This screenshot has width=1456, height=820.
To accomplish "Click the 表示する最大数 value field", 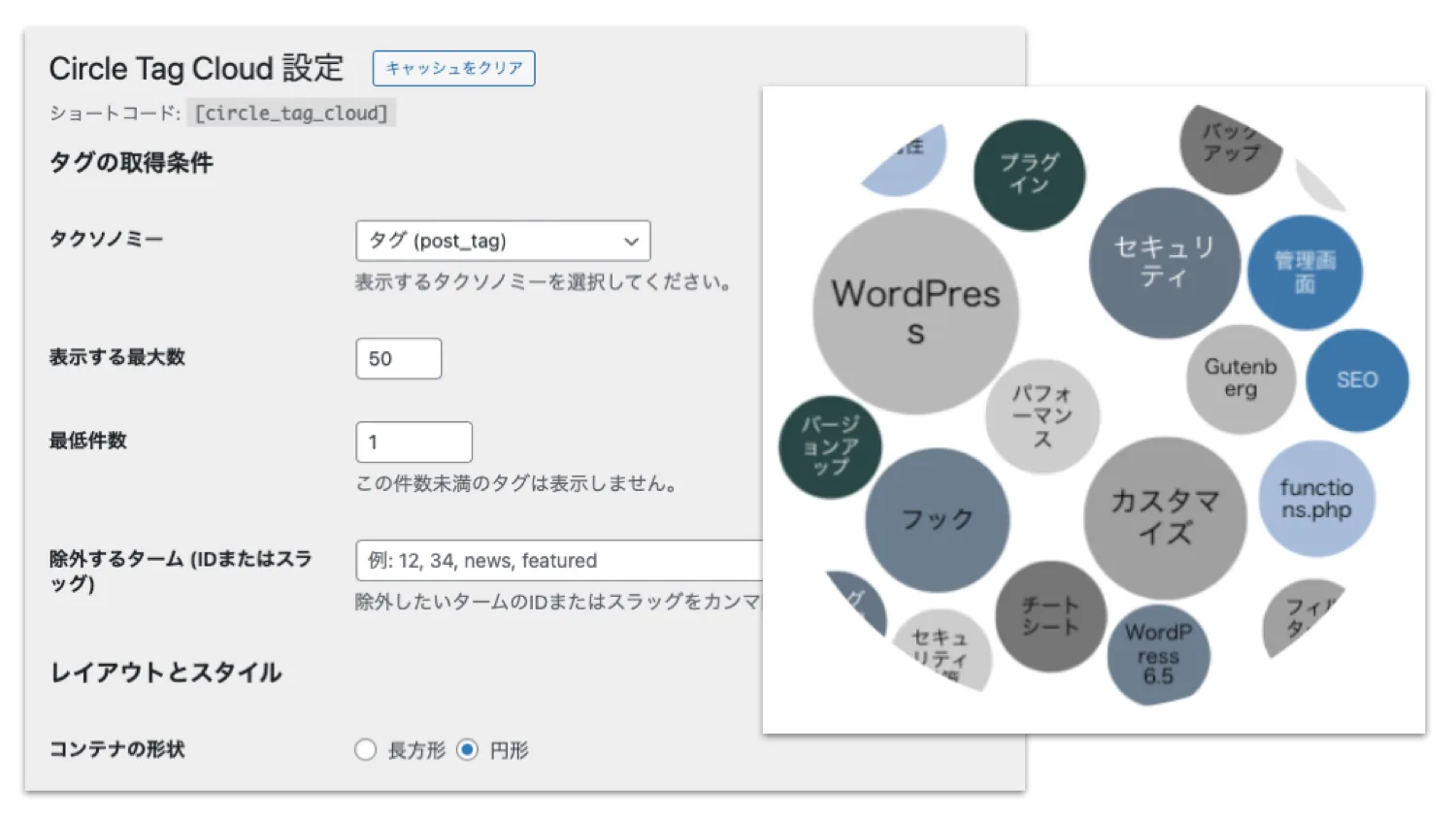I will [x=398, y=358].
